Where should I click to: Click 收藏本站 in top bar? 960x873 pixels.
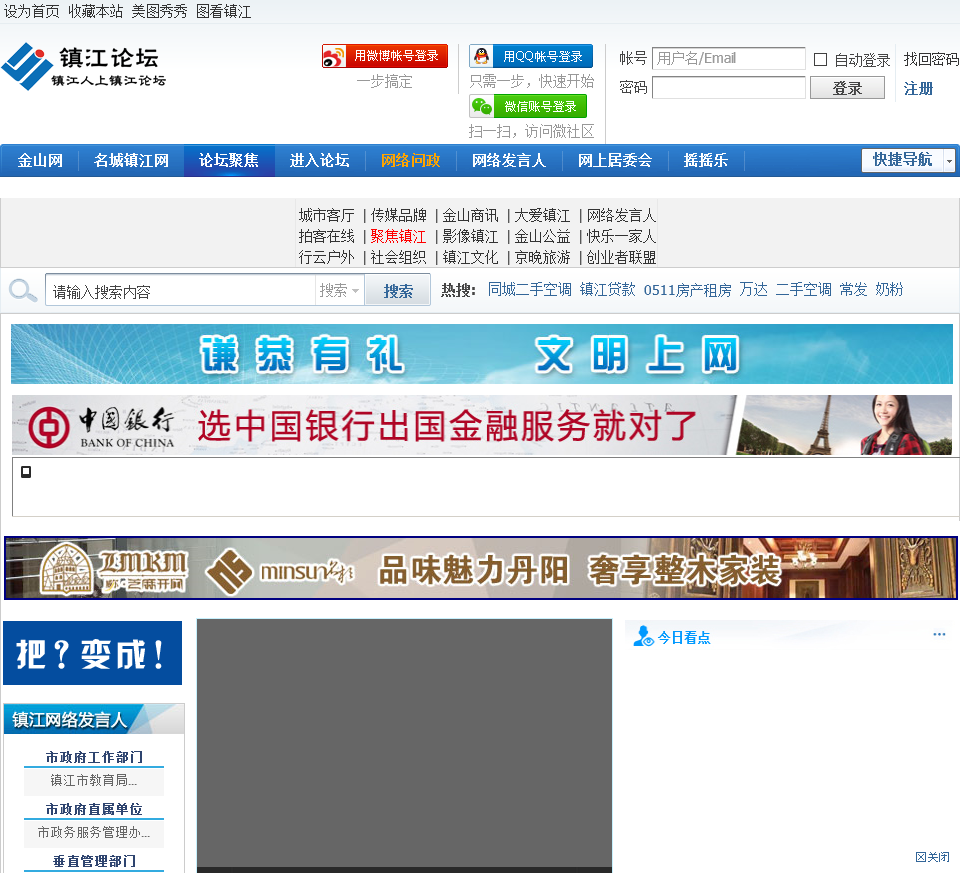pos(96,12)
